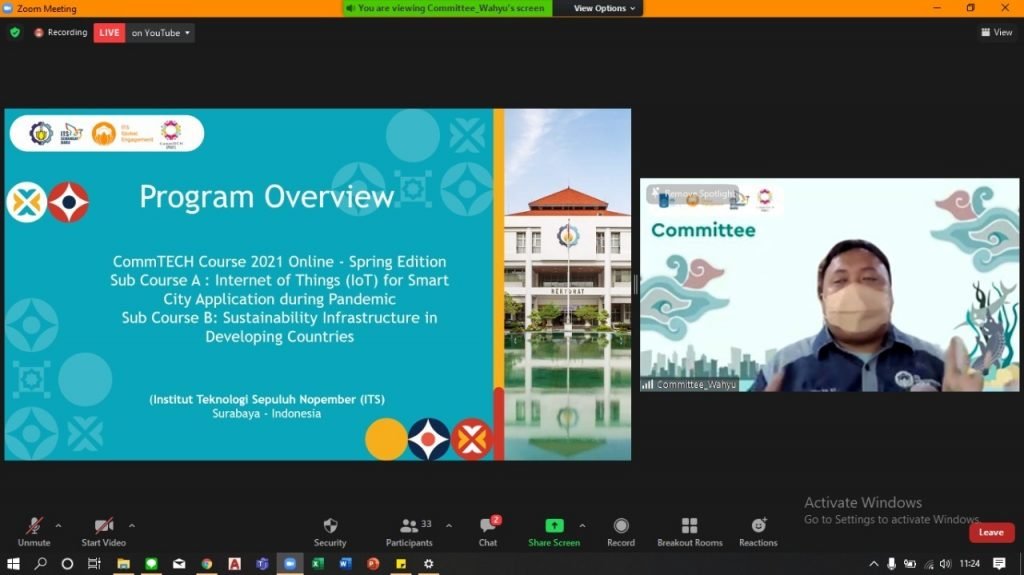Open the green LINE app in taskbar
Screen dimensions: 1024x575
pos(152,563)
